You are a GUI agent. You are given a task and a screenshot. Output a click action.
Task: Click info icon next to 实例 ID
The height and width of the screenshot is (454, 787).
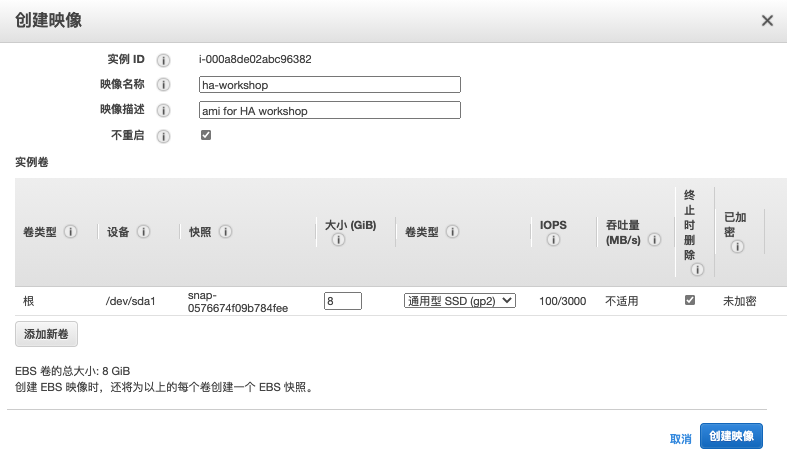164,60
